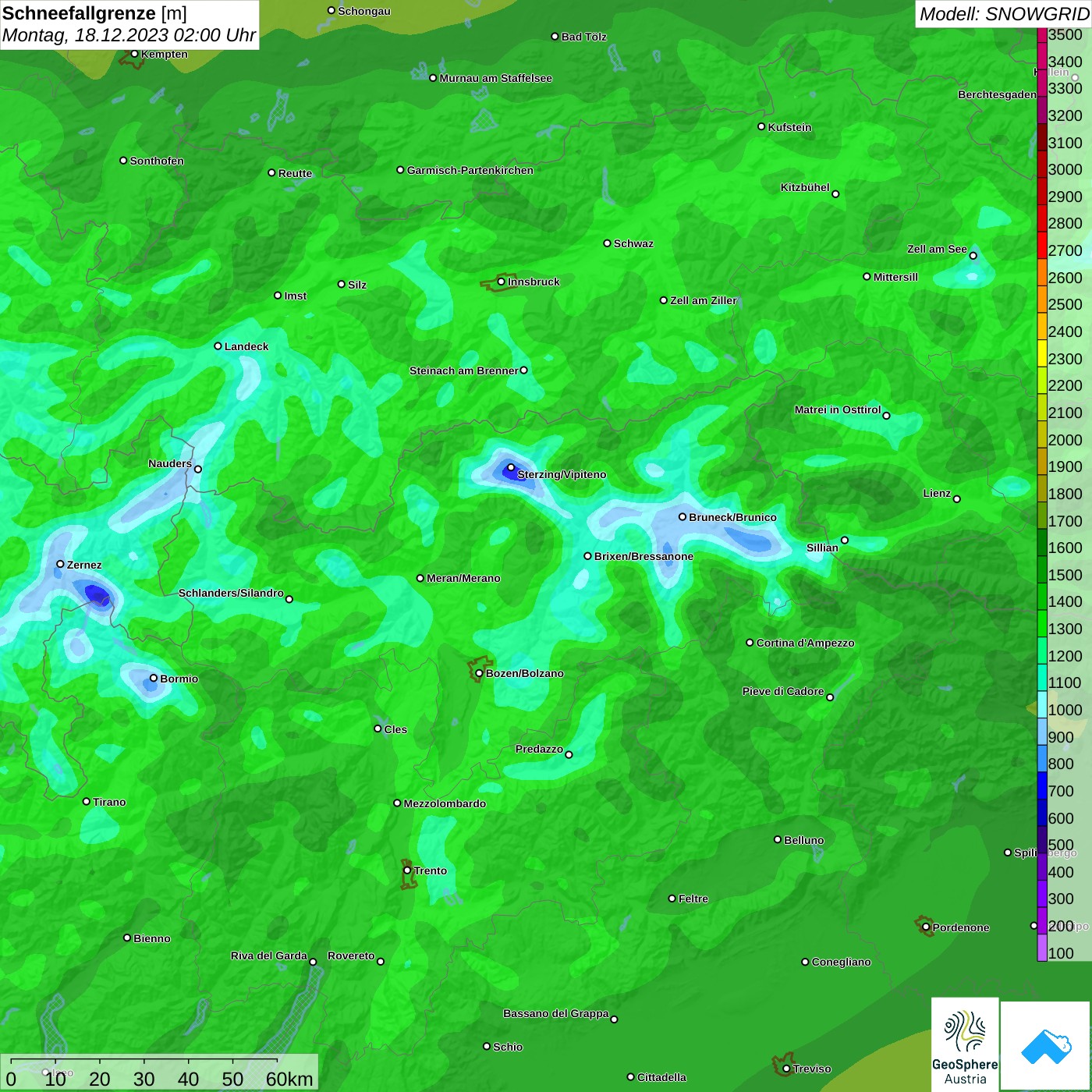The image size is (1092, 1092).
Task: Click the 'Cittadella' label
Action: pos(661,1077)
